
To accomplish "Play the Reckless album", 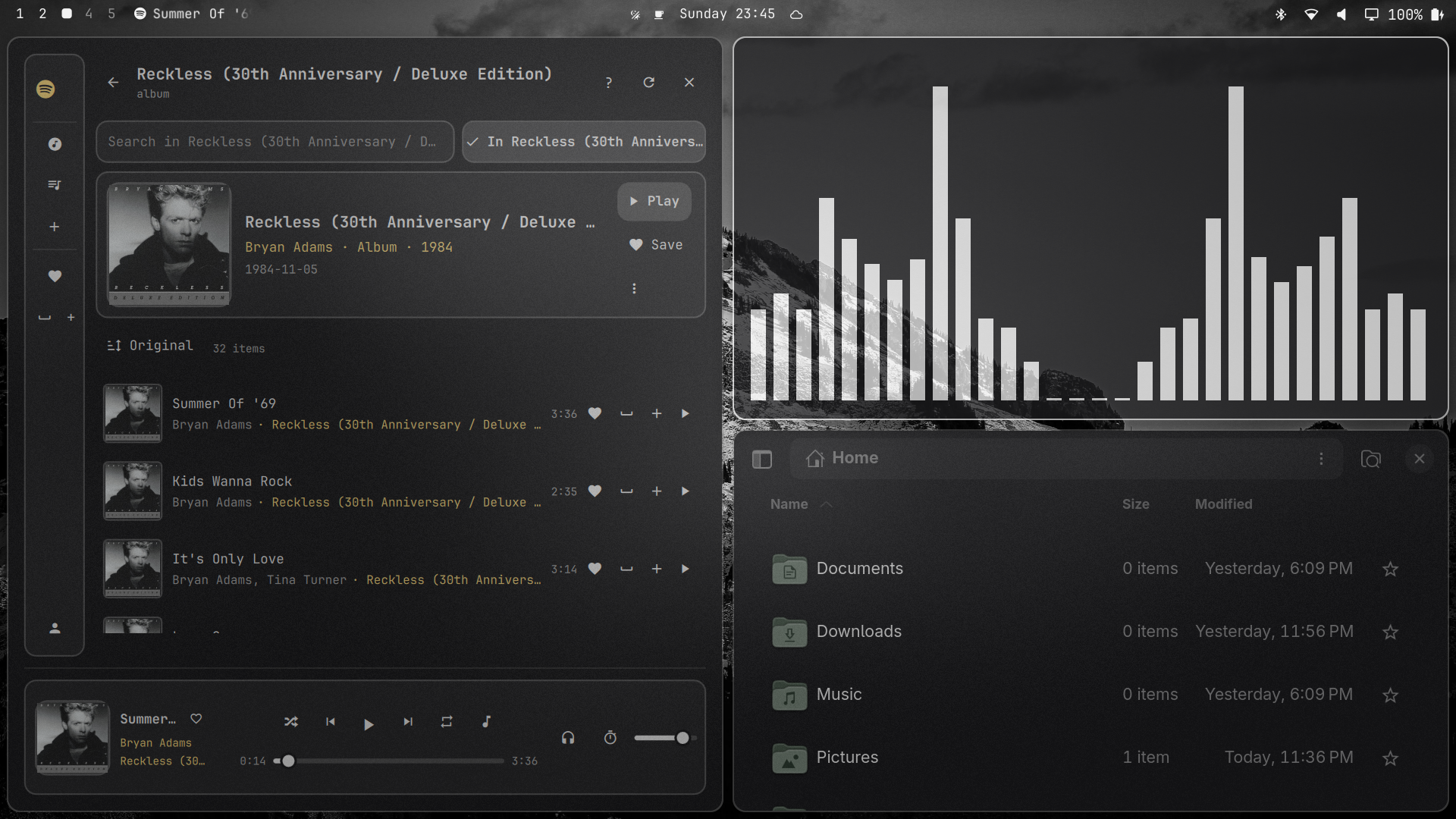I will point(654,201).
